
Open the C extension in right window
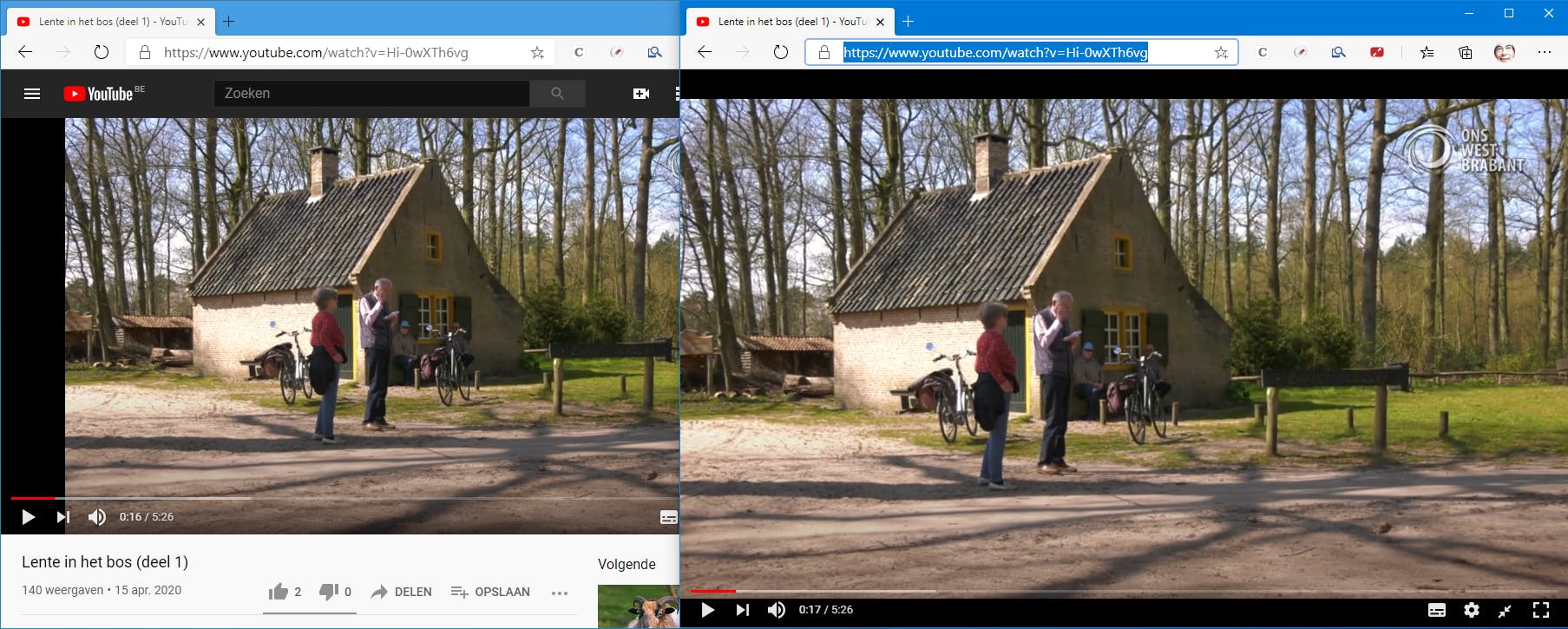pyautogui.click(x=1263, y=52)
